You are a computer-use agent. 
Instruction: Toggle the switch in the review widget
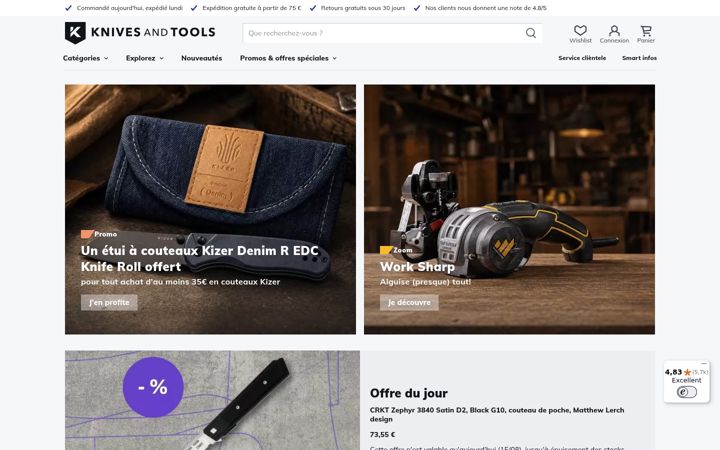pyautogui.click(x=686, y=392)
